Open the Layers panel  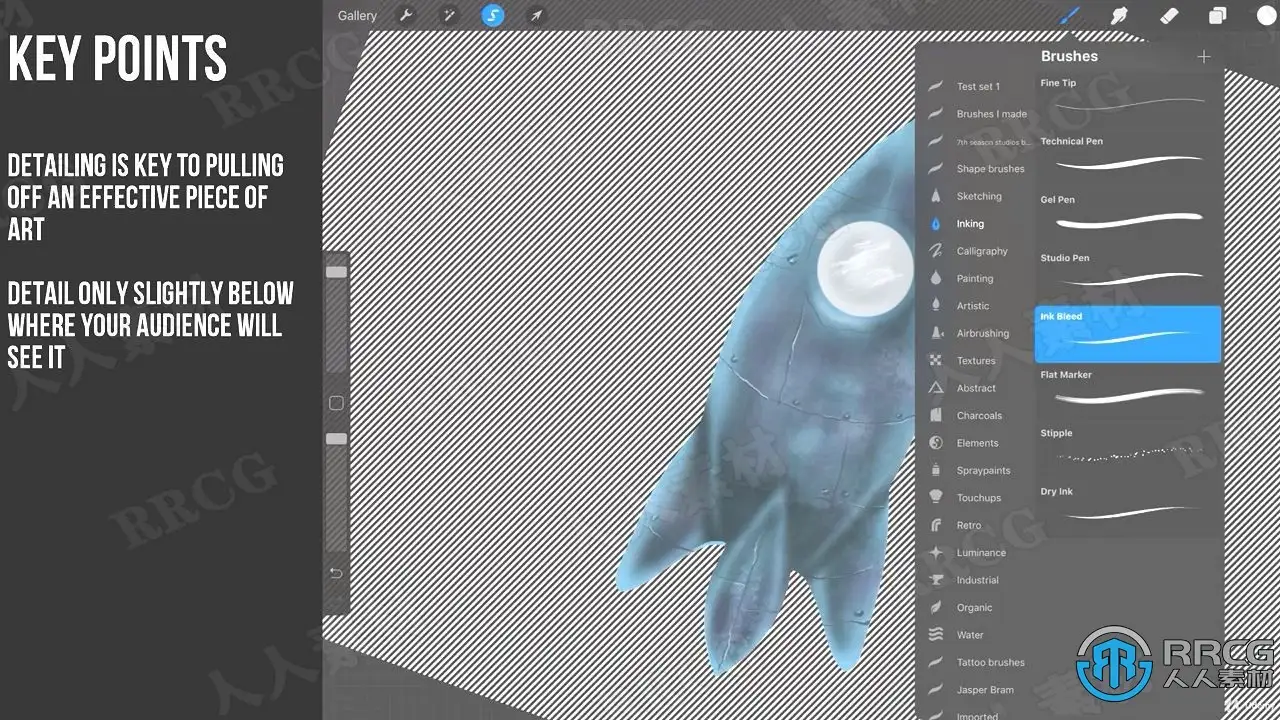pyautogui.click(x=1217, y=15)
